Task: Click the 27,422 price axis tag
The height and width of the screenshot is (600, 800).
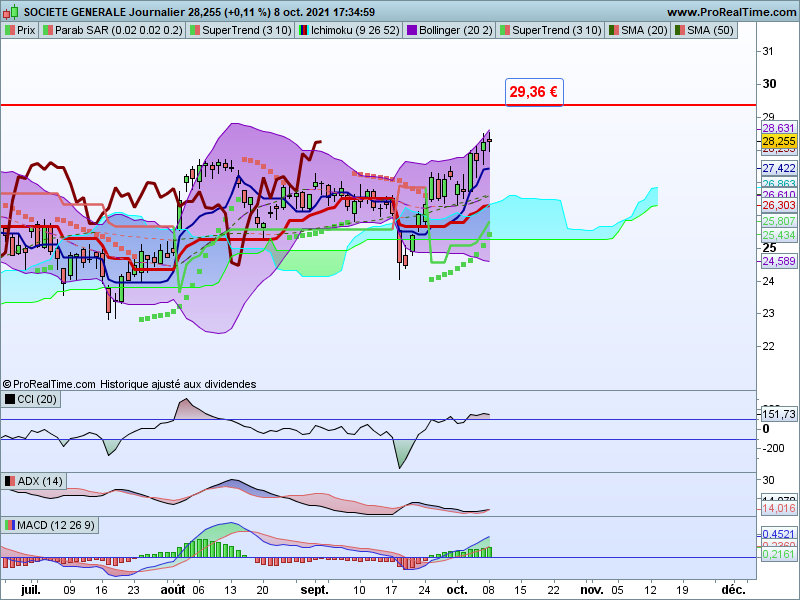Action: click(x=779, y=168)
